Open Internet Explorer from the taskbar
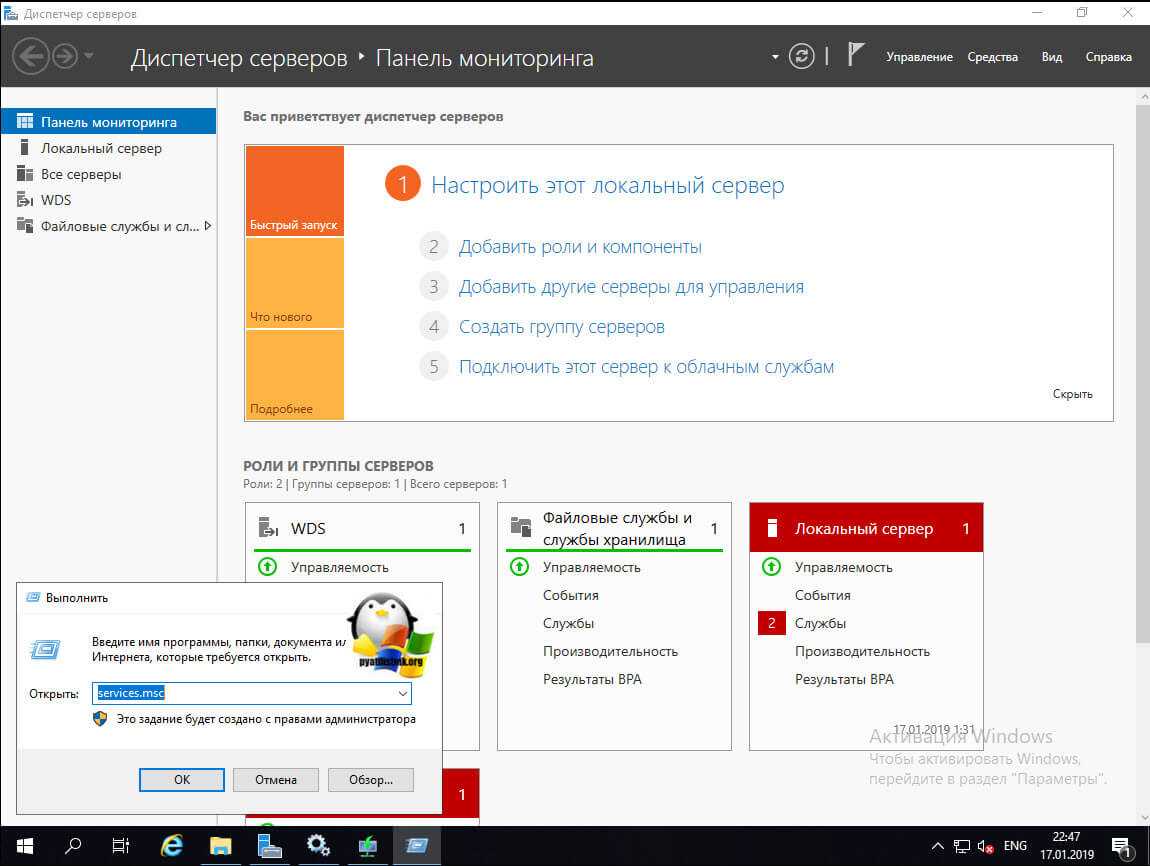1150x866 pixels. tap(172, 845)
